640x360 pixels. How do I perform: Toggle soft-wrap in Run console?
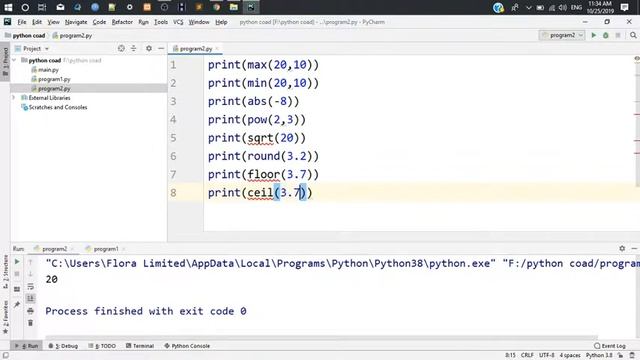coord(31,287)
